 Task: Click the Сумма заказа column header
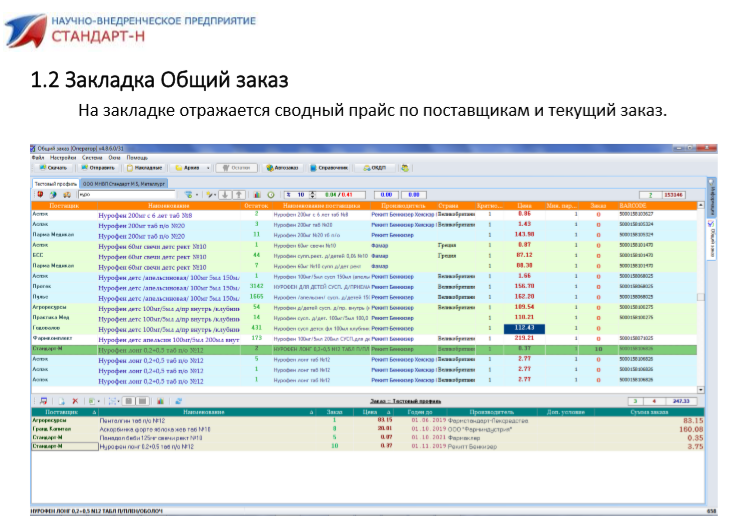pos(649,412)
